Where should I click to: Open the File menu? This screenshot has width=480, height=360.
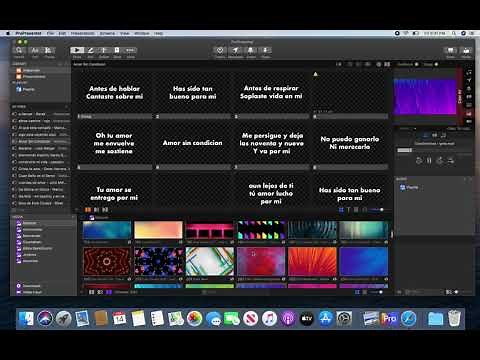point(50,33)
